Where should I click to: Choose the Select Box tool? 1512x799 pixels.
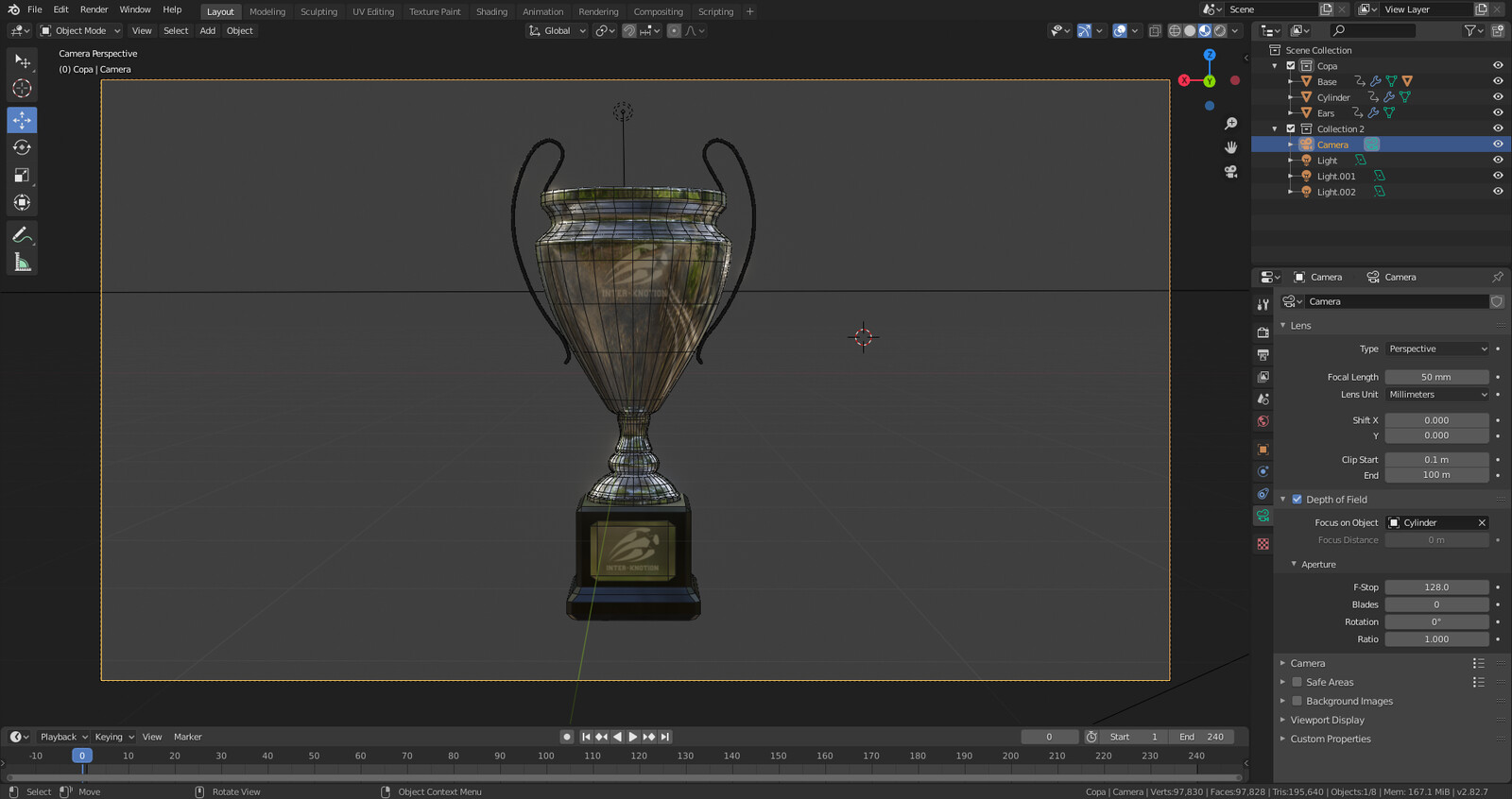(x=22, y=61)
